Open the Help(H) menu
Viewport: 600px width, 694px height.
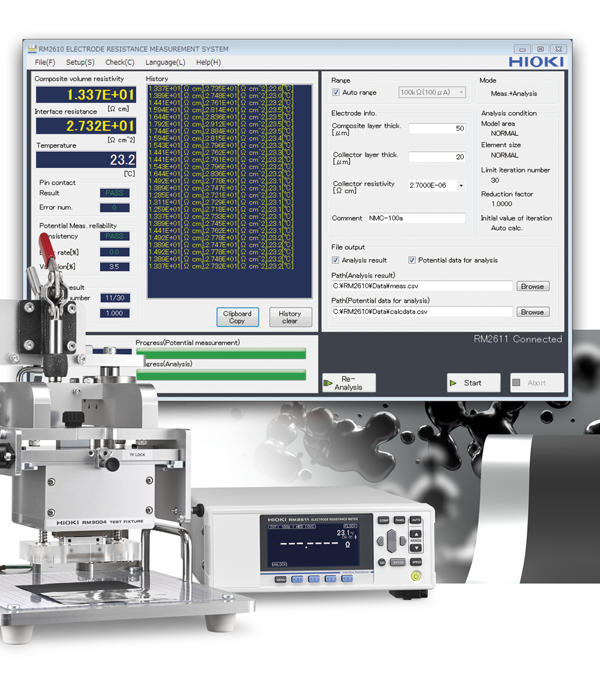(208, 62)
